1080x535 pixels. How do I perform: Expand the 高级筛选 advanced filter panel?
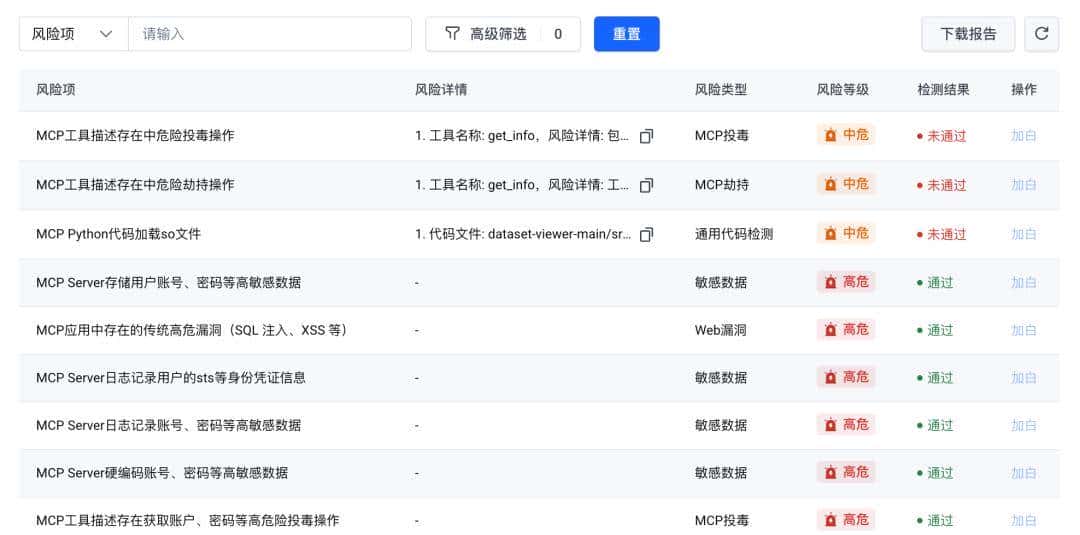click(x=497, y=34)
